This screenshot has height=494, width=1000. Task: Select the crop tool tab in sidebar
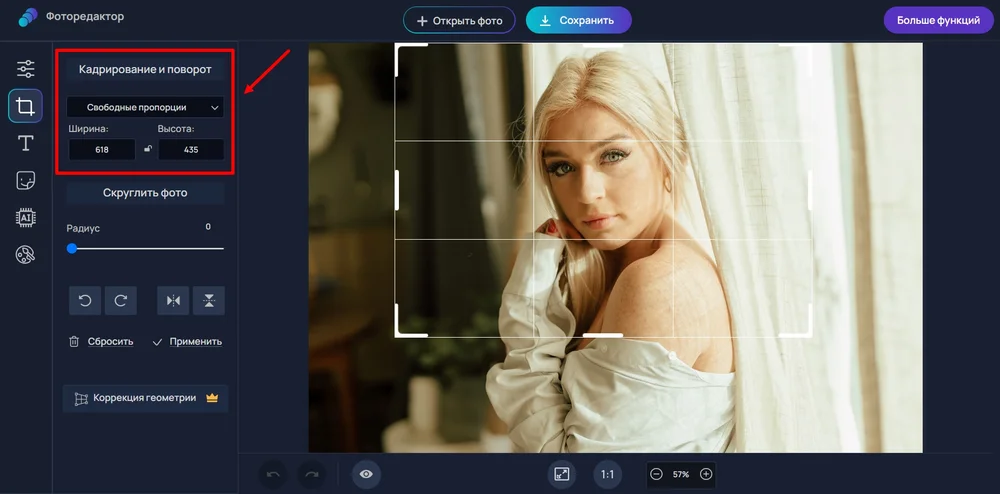[25, 106]
